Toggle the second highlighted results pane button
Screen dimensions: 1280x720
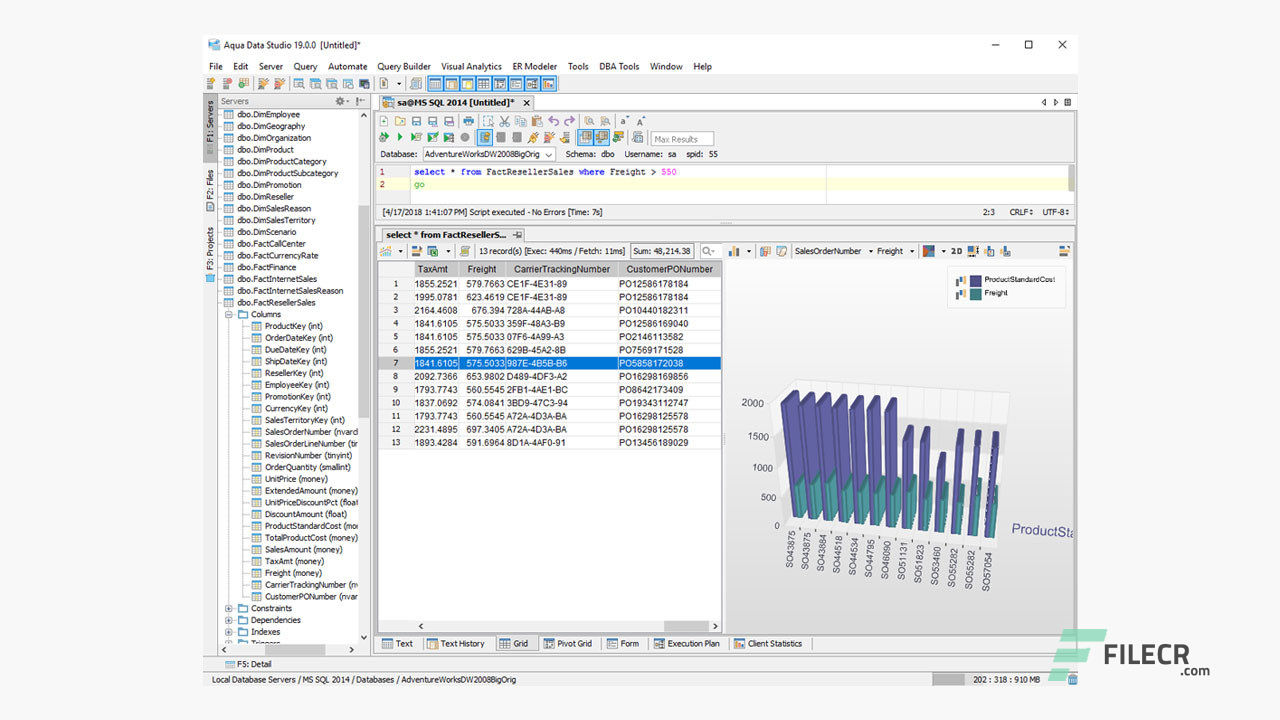(x=602, y=137)
